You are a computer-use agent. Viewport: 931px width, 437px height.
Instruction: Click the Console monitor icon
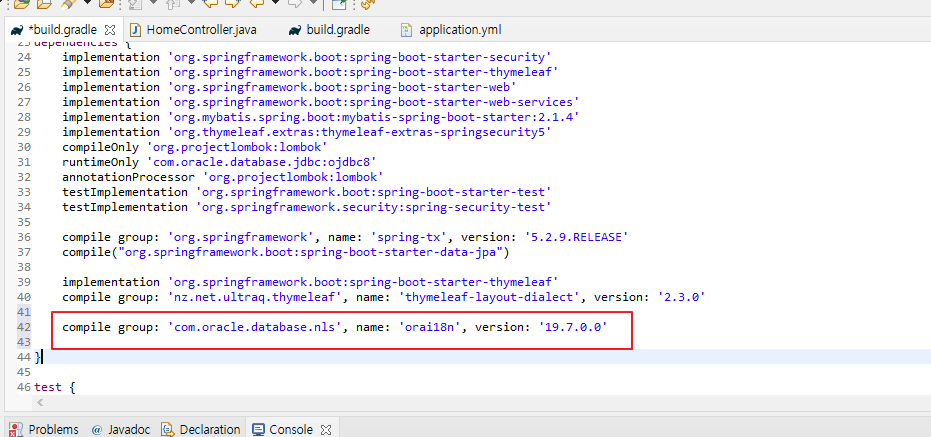(x=258, y=429)
